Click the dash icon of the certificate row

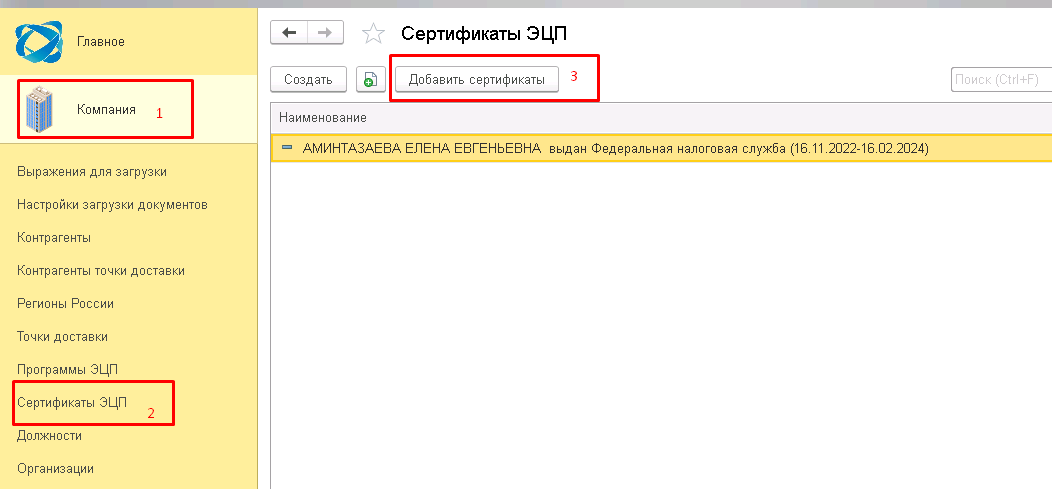coord(288,148)
